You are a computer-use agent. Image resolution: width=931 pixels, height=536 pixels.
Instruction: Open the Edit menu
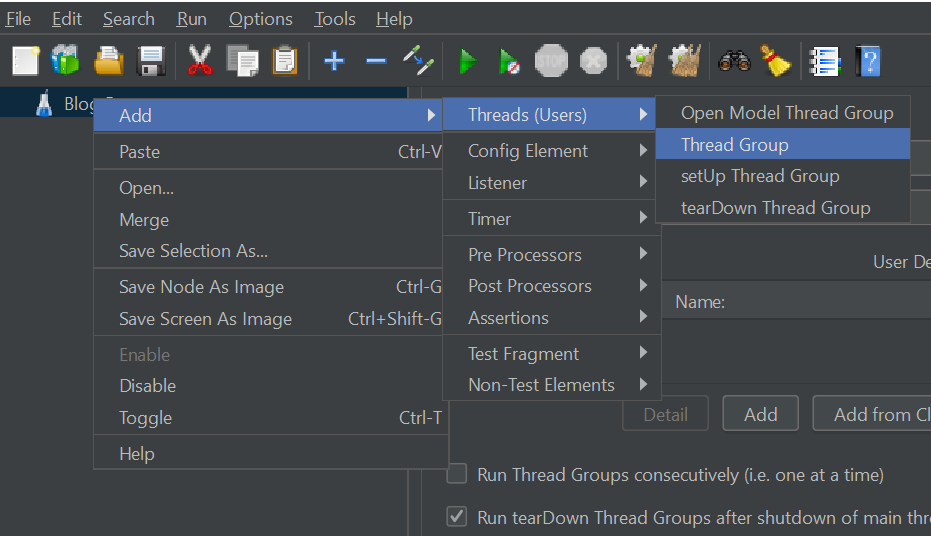pyautogui.click(x=67, y=19)
